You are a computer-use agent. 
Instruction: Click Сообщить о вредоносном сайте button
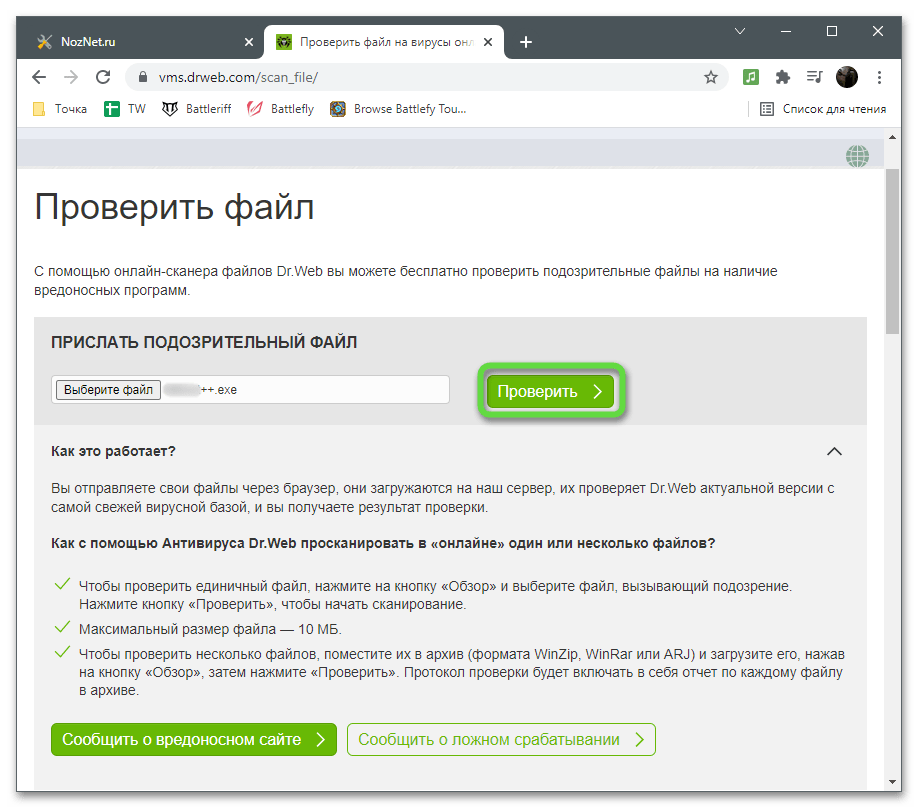(x=194, y=739)
